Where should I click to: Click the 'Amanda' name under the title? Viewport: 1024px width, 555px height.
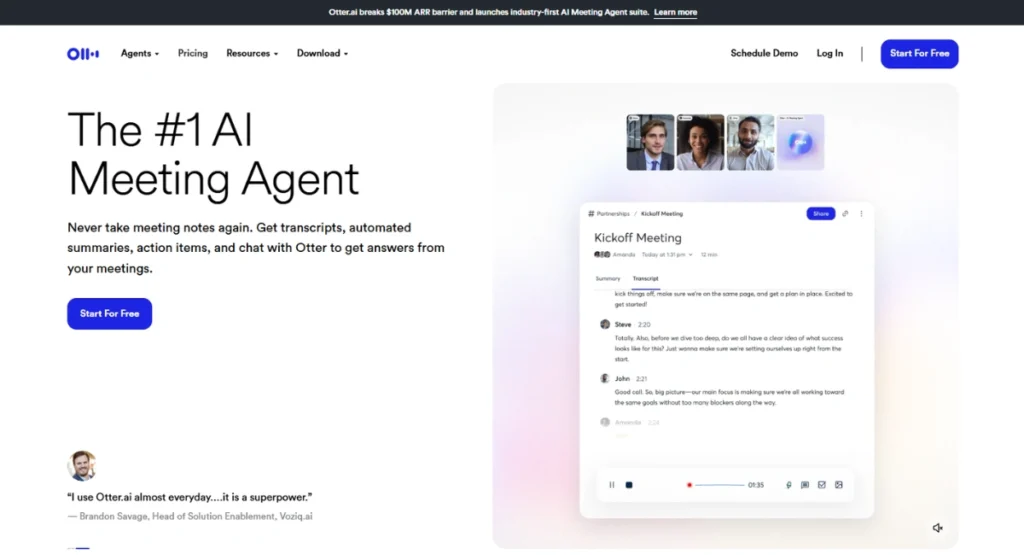click(624, 255)
